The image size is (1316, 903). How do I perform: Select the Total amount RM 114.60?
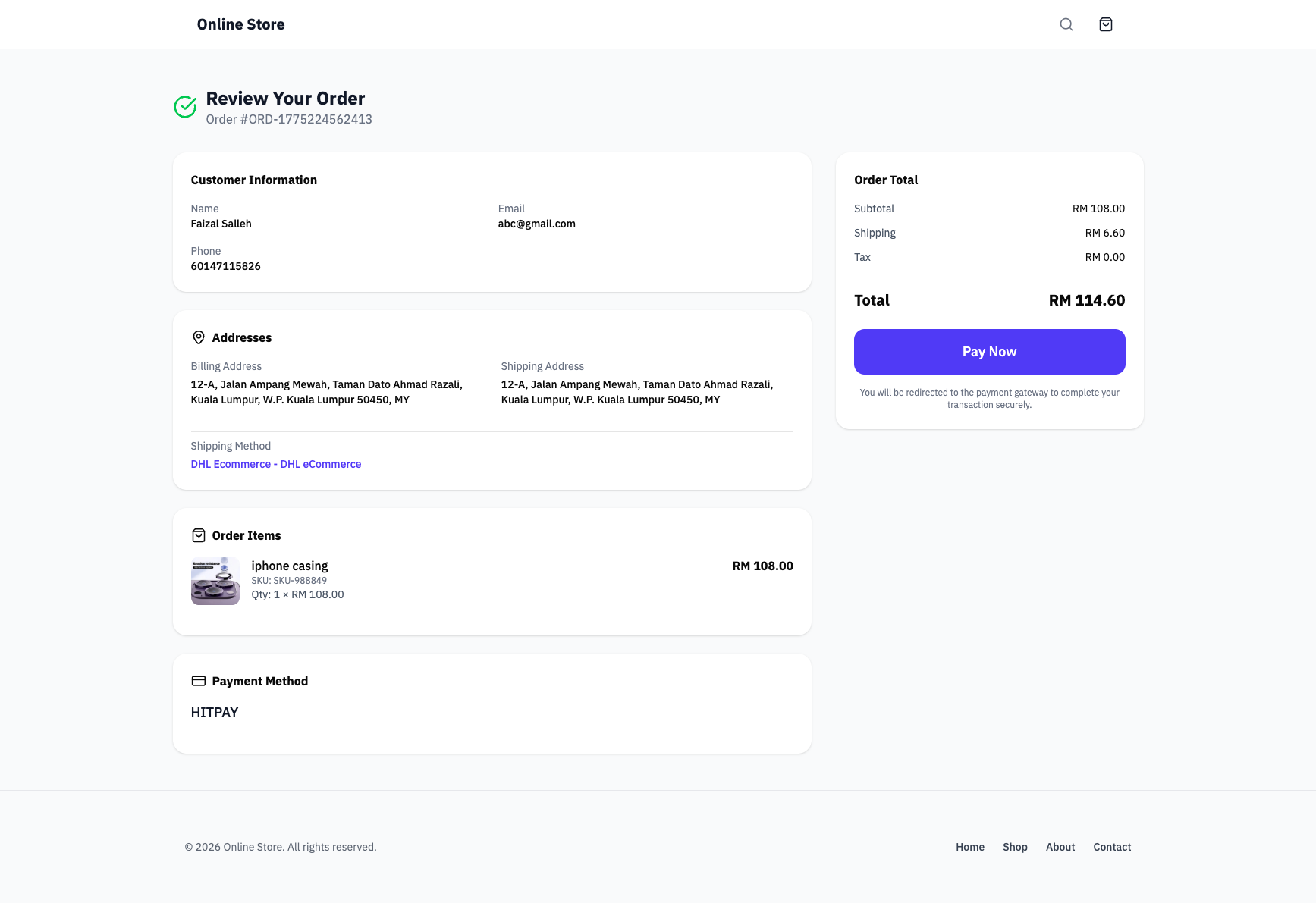click(x=1086, y=300)
